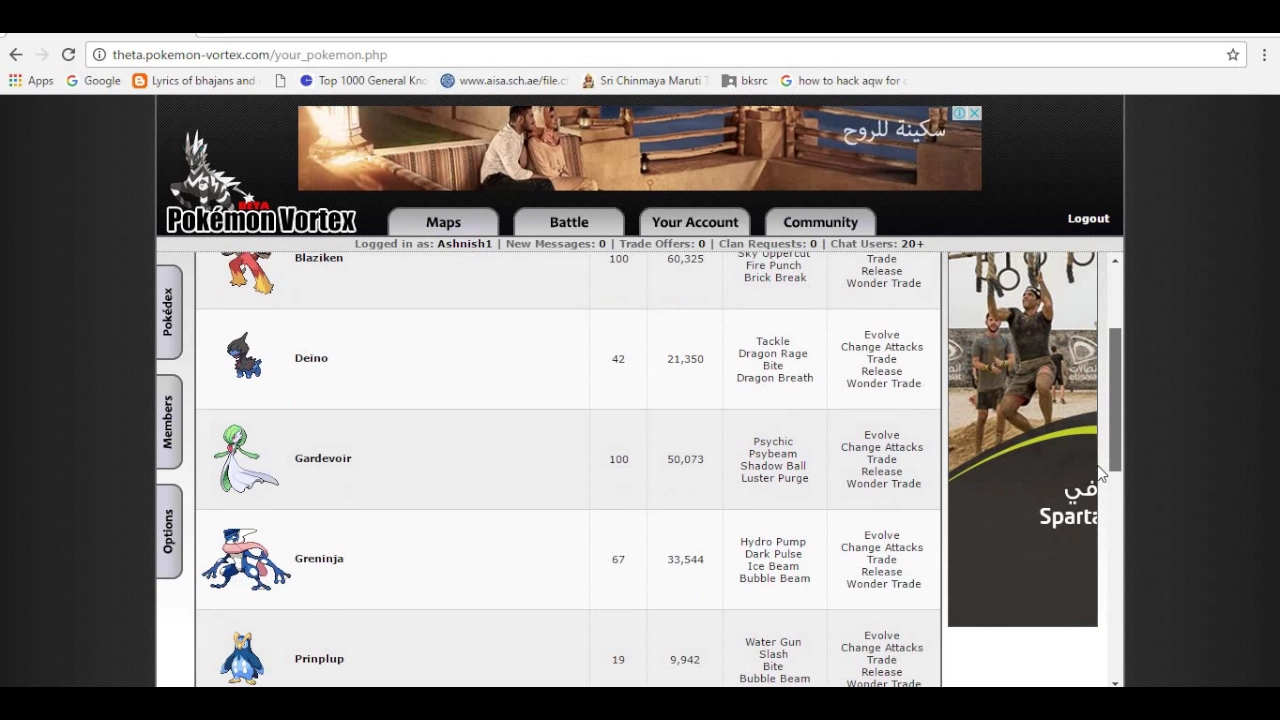1280x720 pixels.
Task: Reload the page with refresh icon
Action: [x=68, y=55]
